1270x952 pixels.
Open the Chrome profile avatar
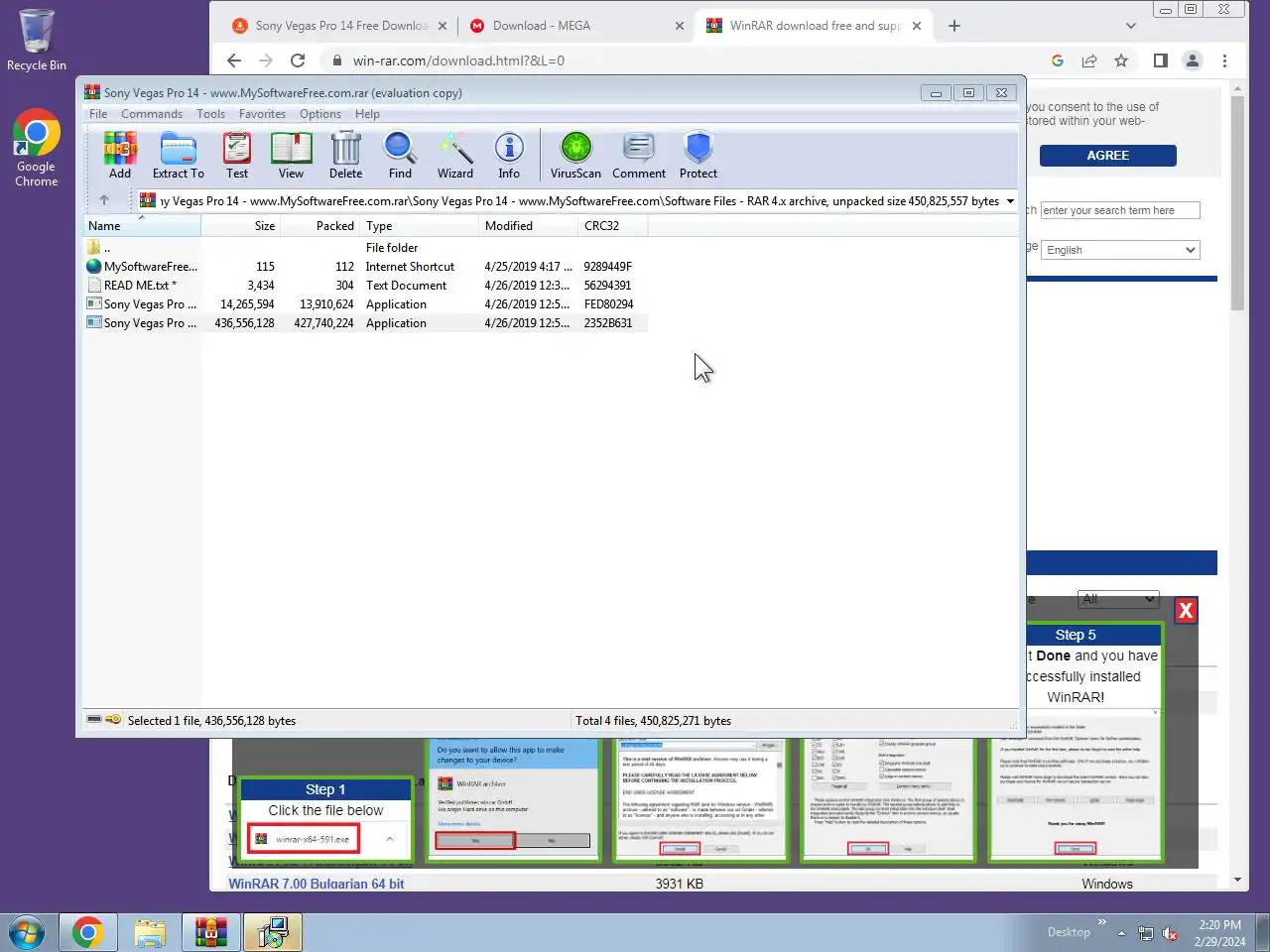(x=1193, y=60)
